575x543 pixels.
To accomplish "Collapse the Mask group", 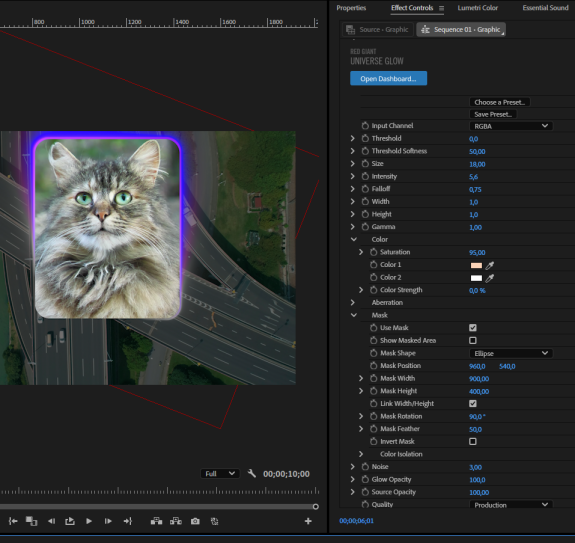I will [354, 315].
